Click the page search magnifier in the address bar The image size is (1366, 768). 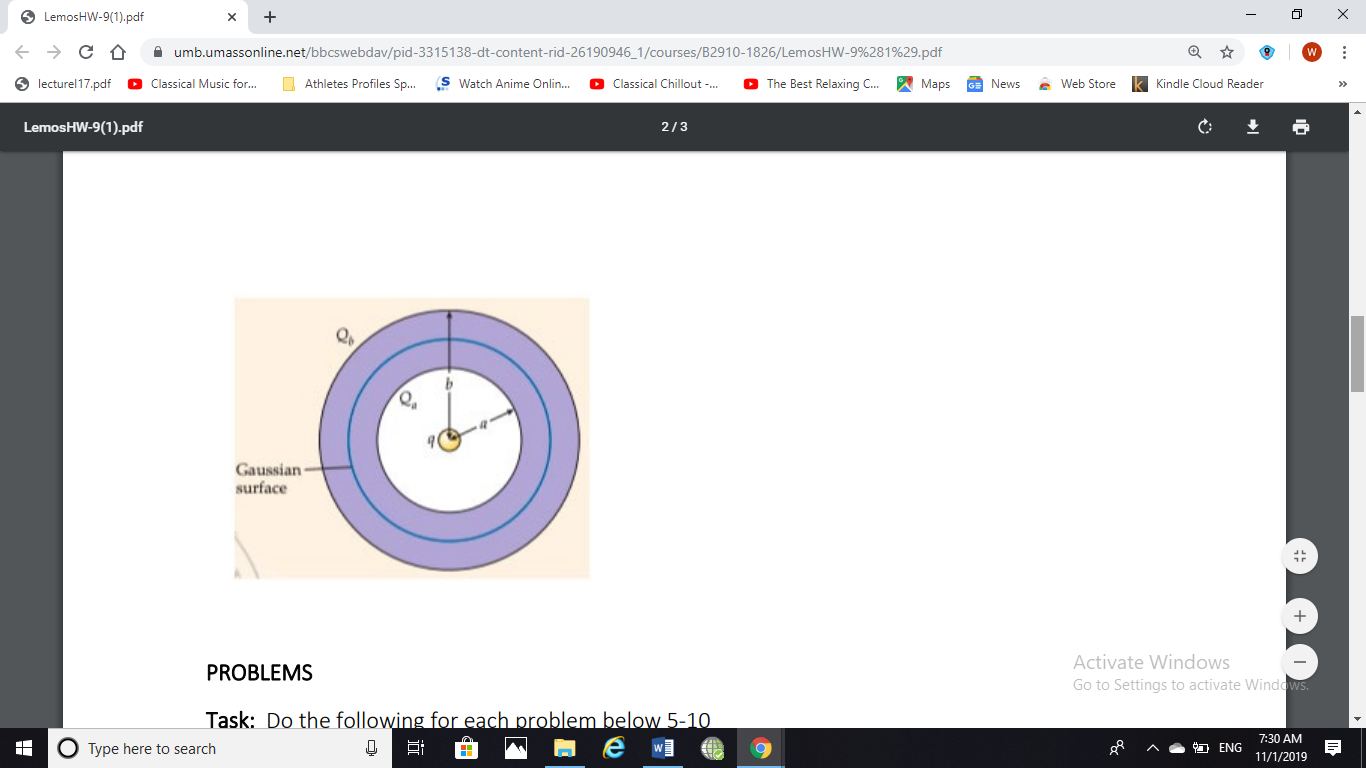[1196, 51]
